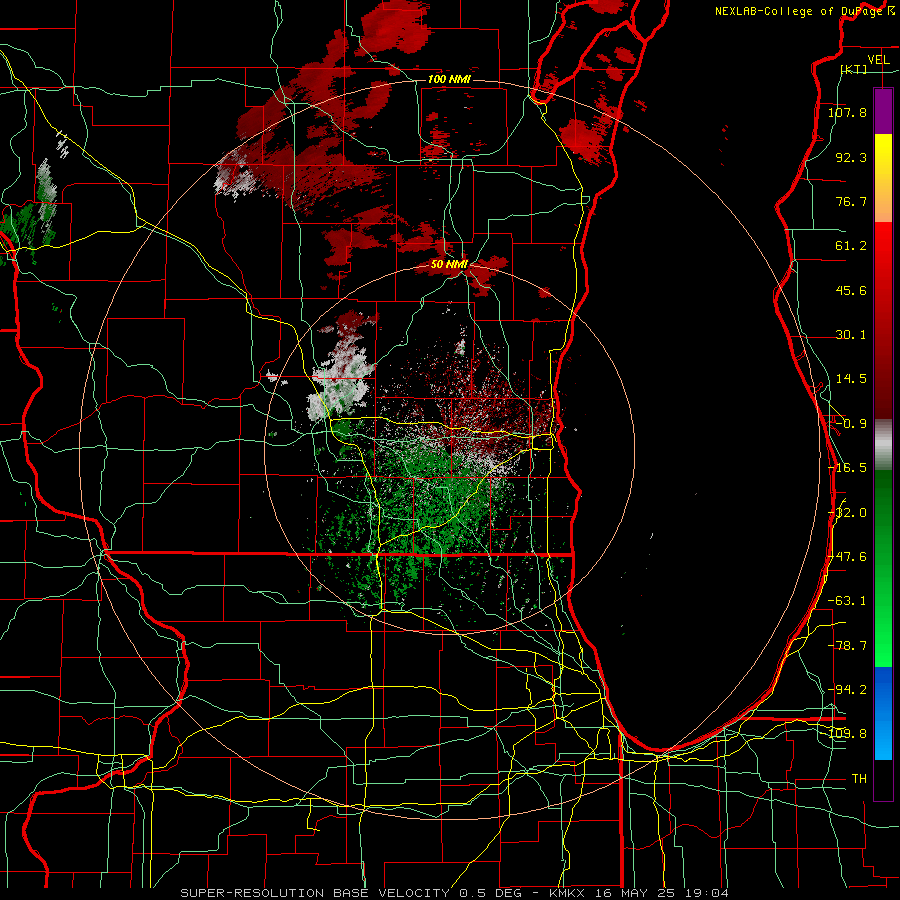Select the 30.1 velocity scale value
The height and width of the screenshot is (900, 900).
(851, 335)
